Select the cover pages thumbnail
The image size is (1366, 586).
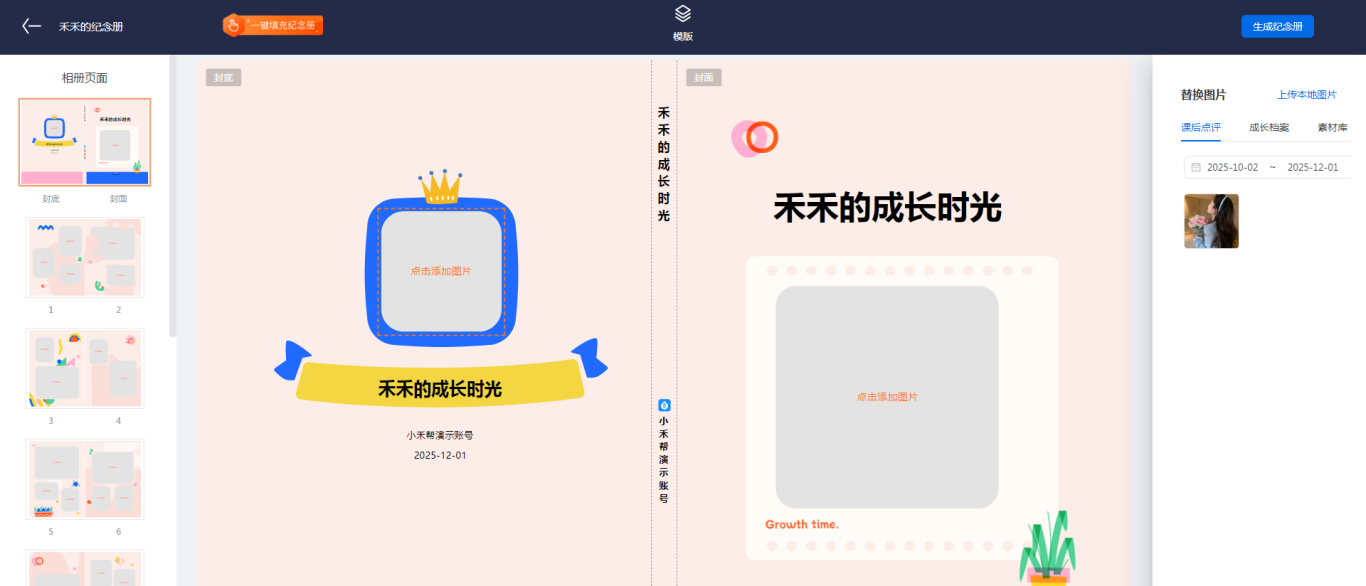[x=84, y=142]
